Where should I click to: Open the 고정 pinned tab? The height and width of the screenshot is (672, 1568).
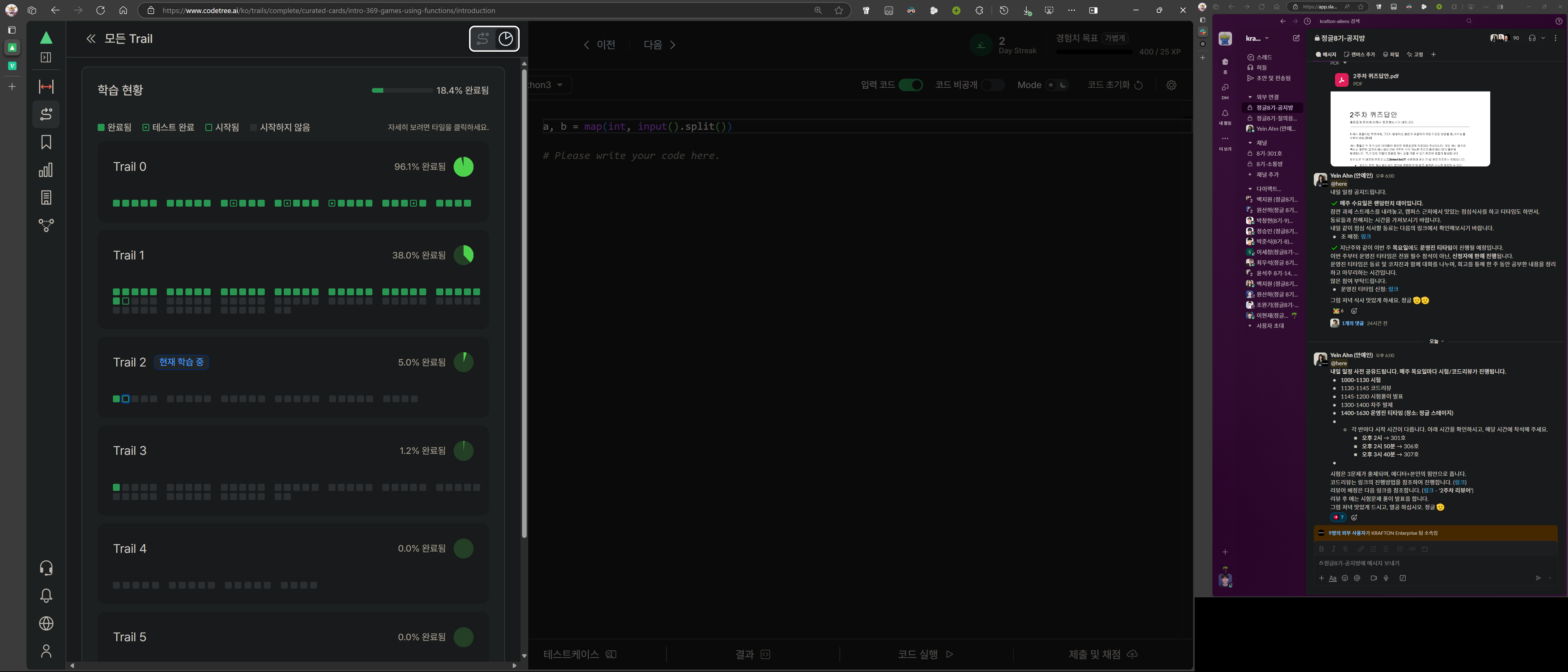click(1415, 55)
